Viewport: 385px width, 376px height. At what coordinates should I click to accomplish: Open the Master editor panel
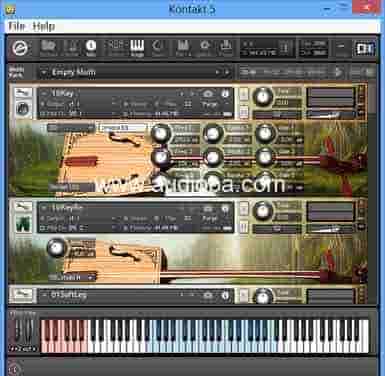click(x=72, y=48)
